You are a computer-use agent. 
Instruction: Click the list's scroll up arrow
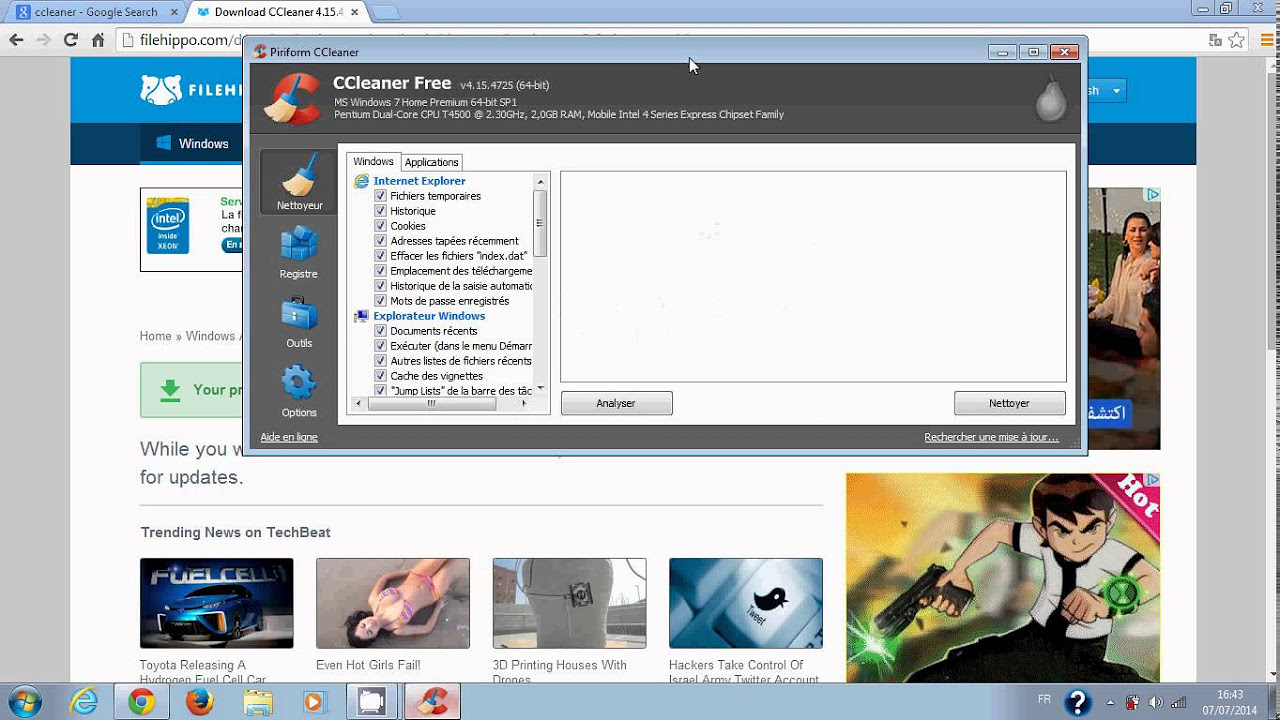(541, 182)
